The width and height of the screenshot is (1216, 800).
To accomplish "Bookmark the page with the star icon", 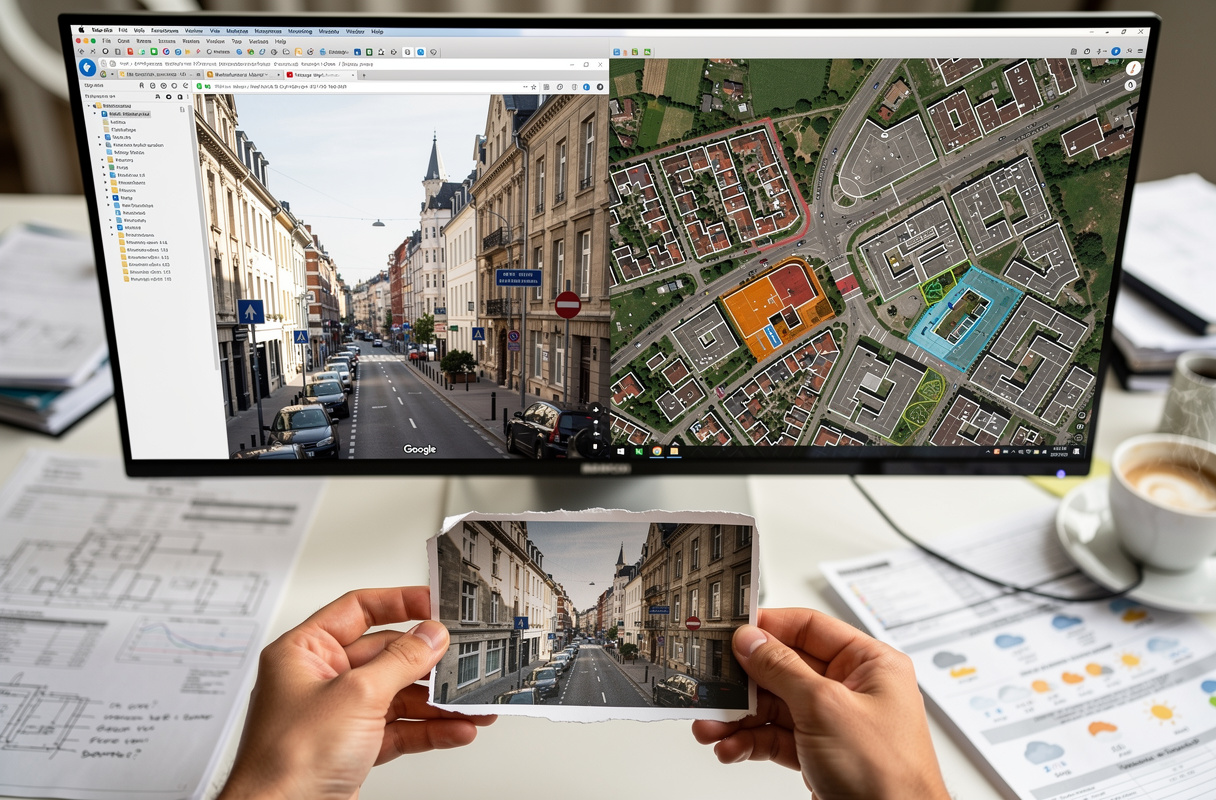I will 534,87.
